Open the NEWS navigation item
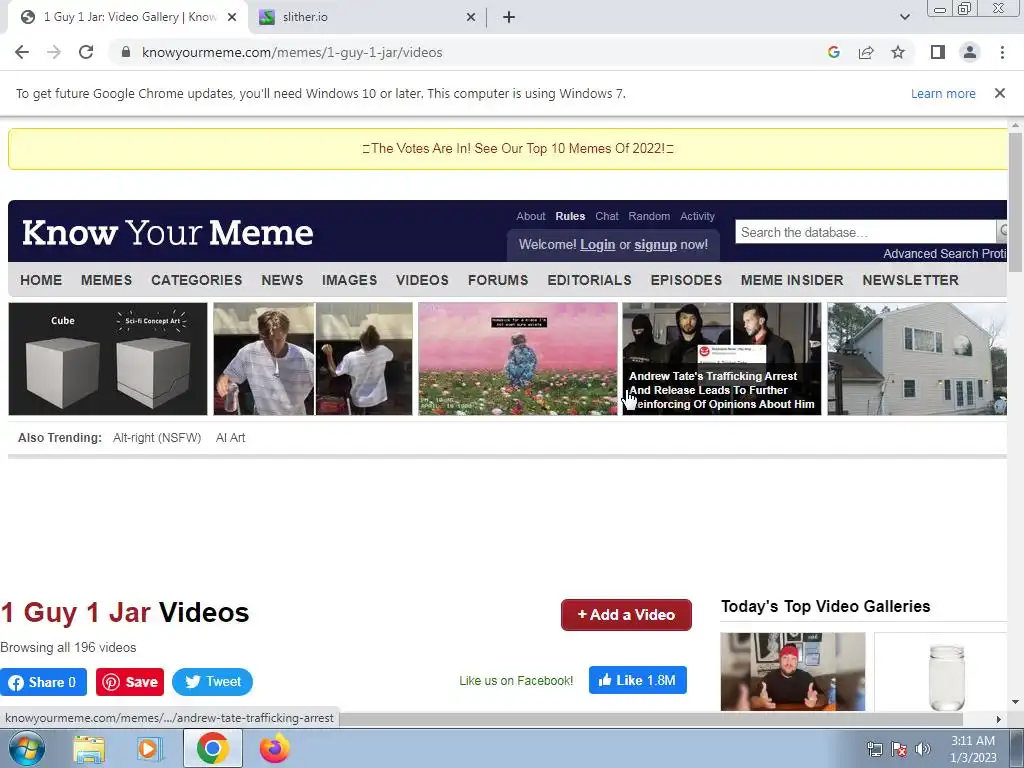Image resolution: width=1024 pixels, height=768 pixels. click(282, 280)
